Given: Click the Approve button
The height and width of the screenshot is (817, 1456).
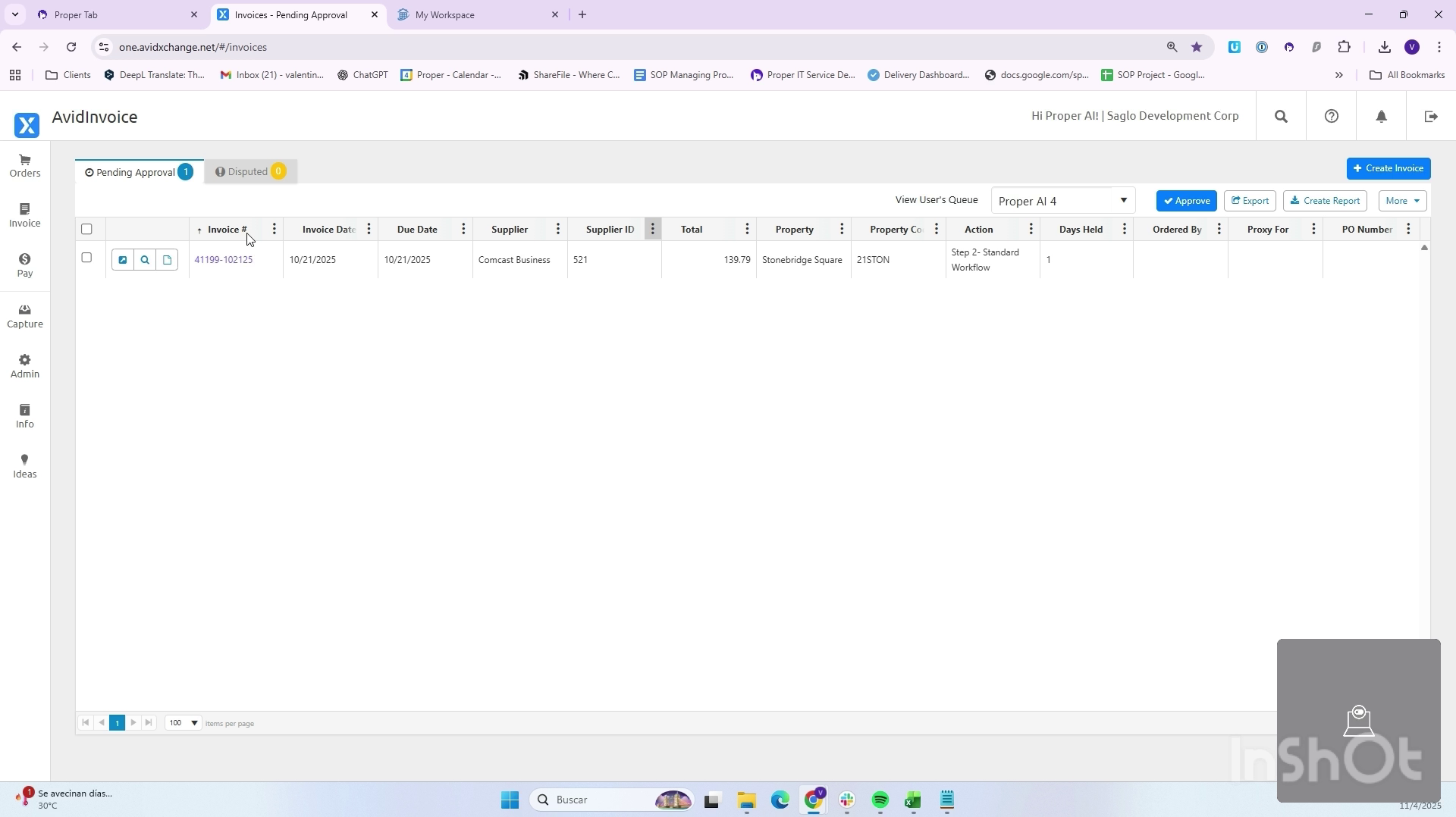Looking at the screenshot, I should point(1187,201).
